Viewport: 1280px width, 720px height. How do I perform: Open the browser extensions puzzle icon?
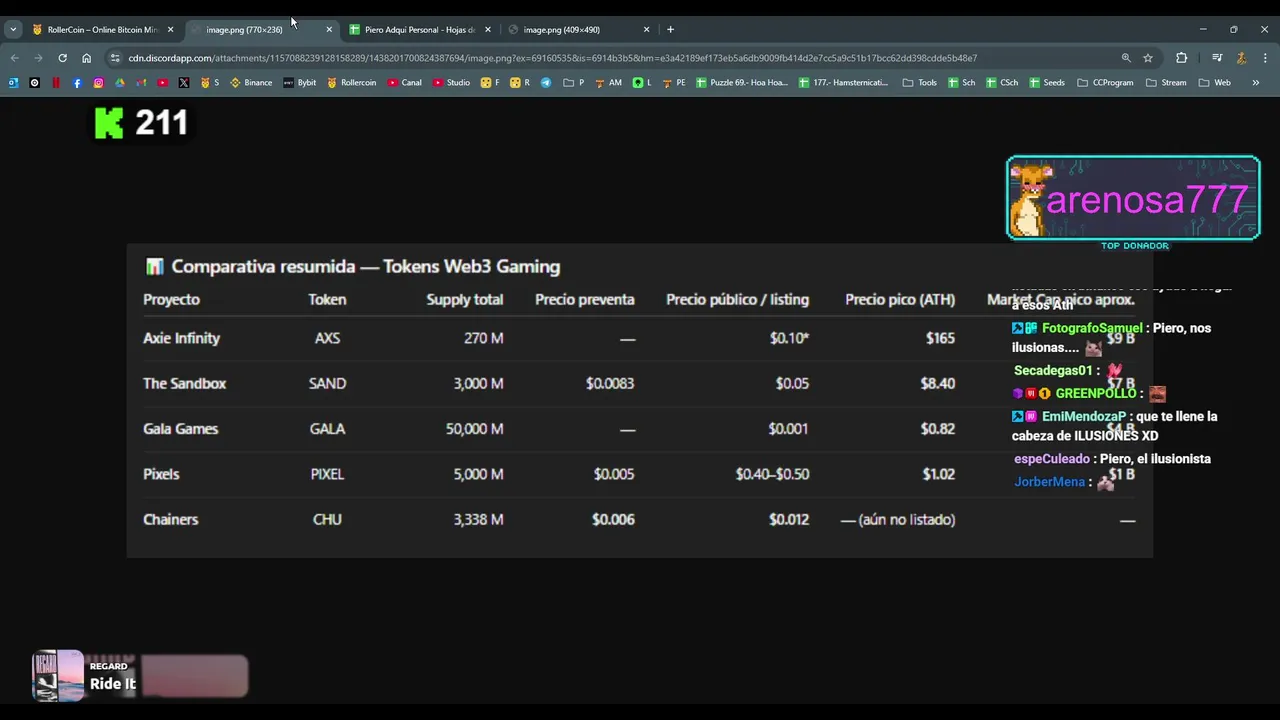pyautogui.click(x=1181, y=58)
